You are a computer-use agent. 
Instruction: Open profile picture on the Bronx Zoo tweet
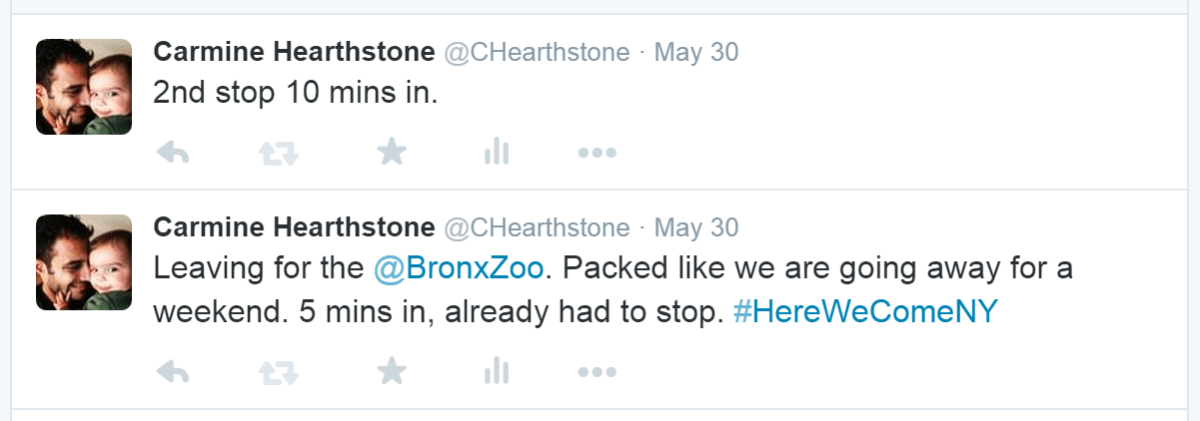click(84, 262)
